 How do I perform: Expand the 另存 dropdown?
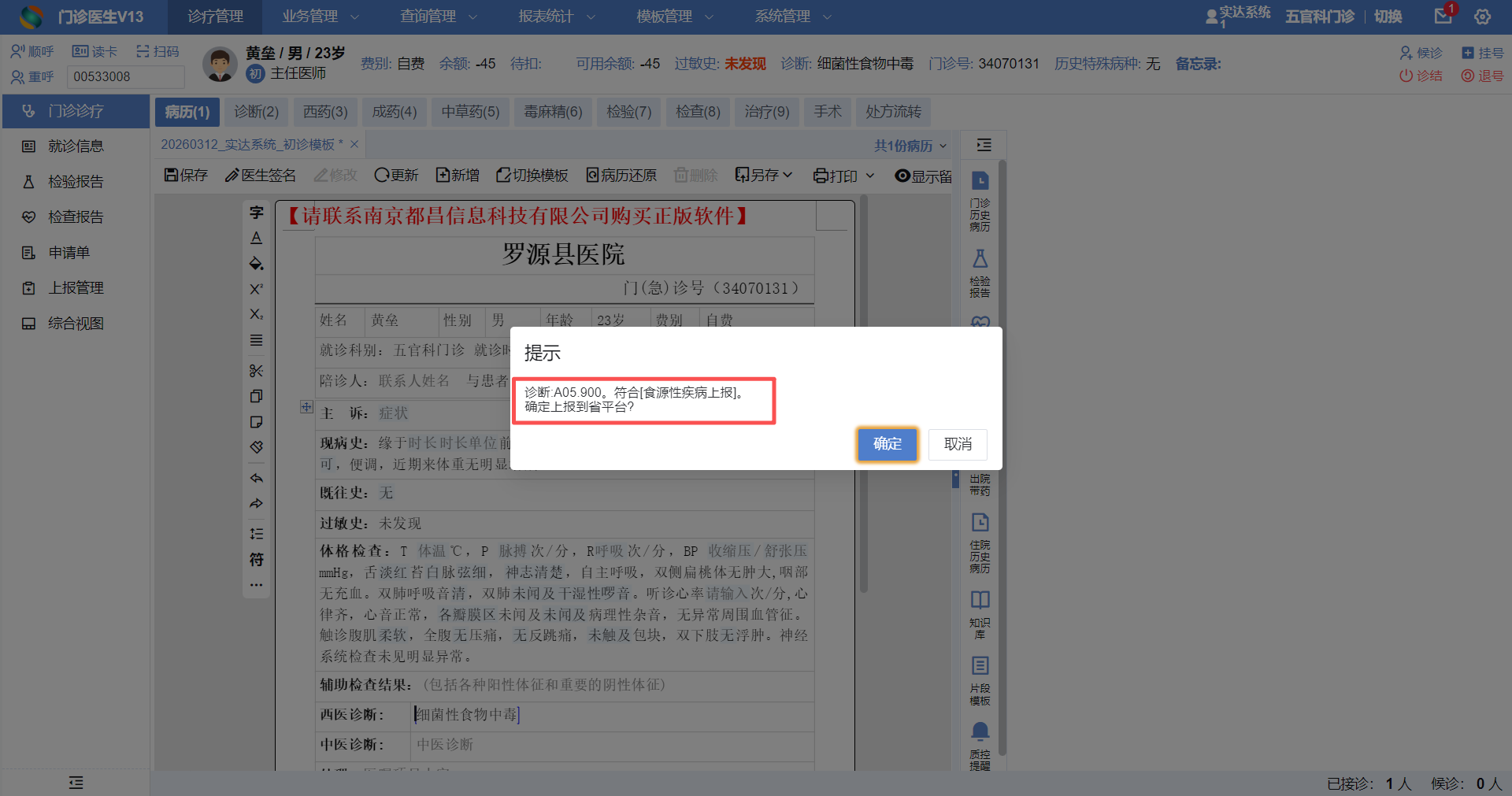pyautogui.click(x=764, y=175)
